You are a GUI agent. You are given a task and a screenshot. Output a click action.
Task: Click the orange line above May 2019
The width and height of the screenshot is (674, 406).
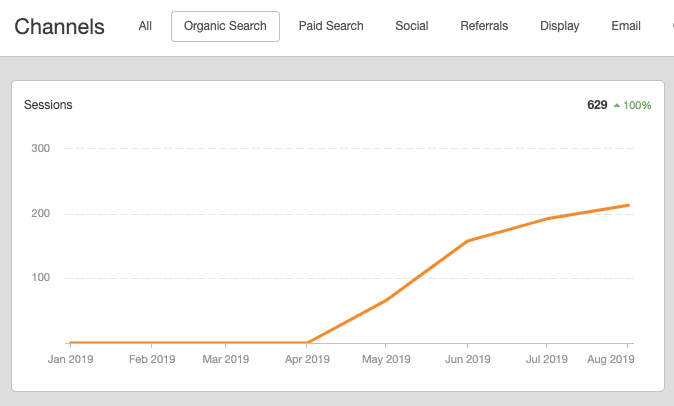point(387,300)
